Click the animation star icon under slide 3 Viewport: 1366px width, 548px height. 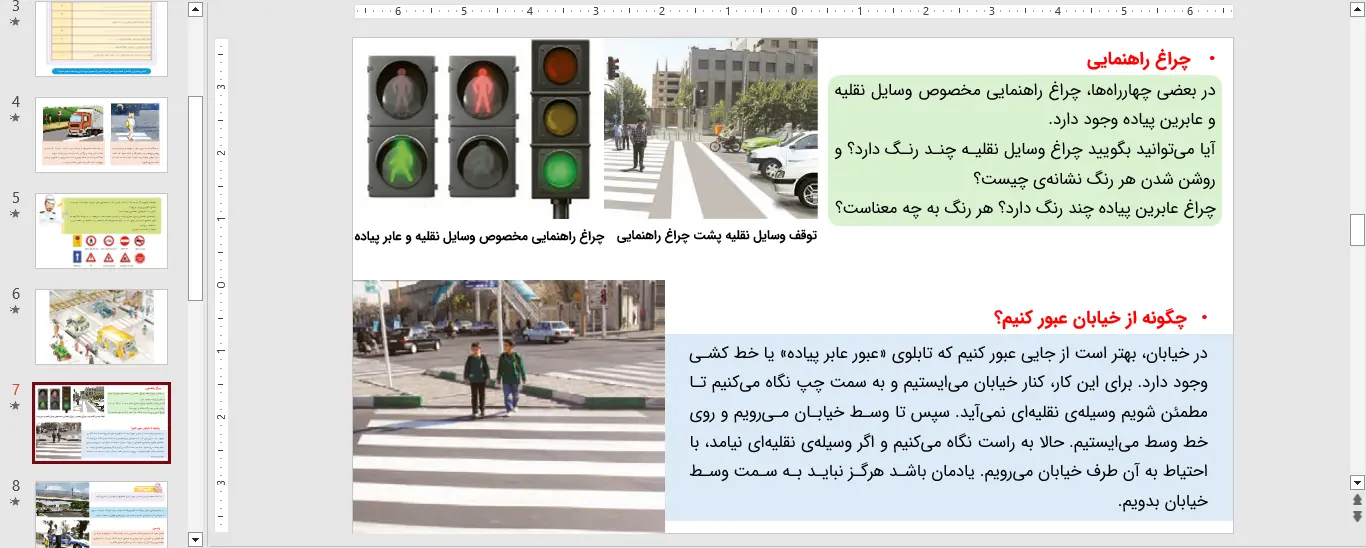point(15,21)
